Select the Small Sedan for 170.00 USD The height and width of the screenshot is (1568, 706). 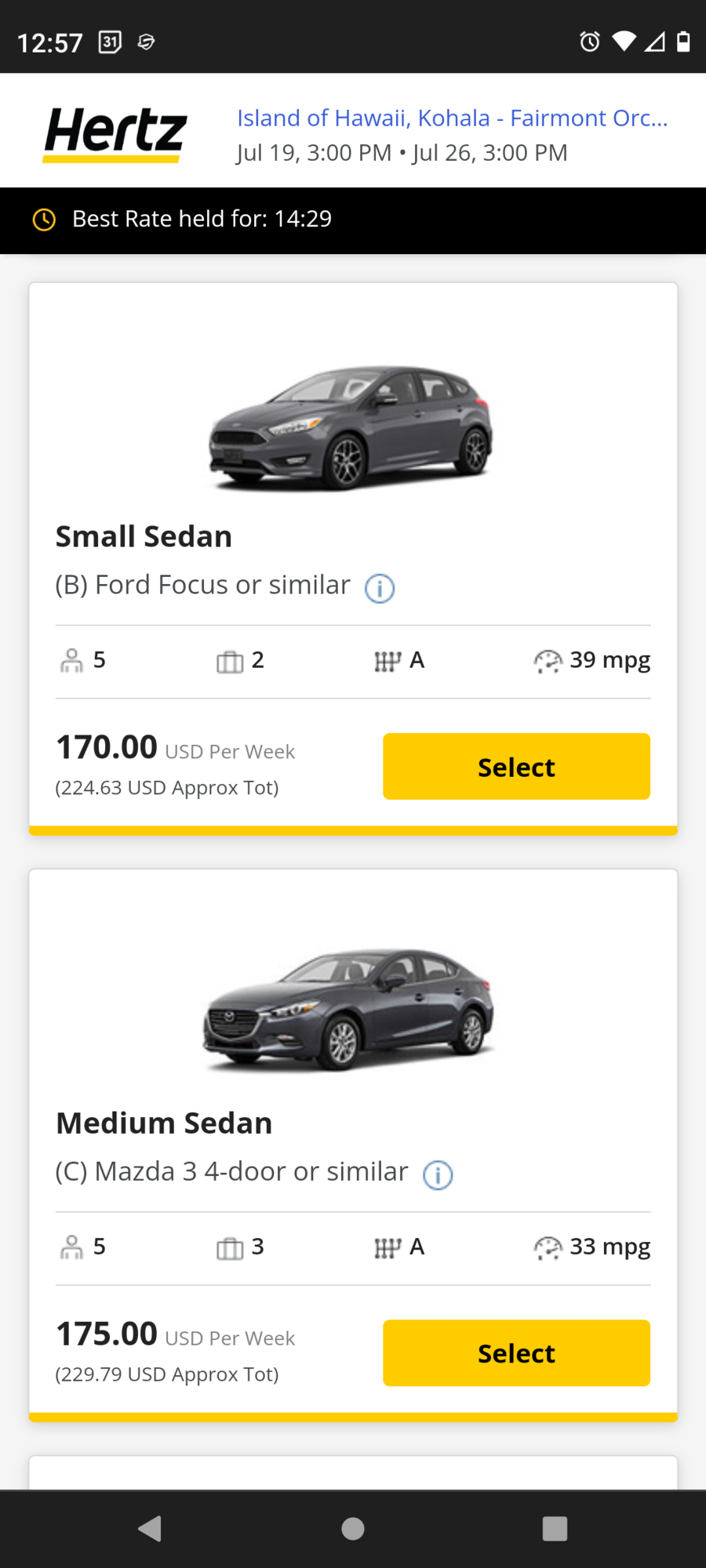click(x=516, y=767)
